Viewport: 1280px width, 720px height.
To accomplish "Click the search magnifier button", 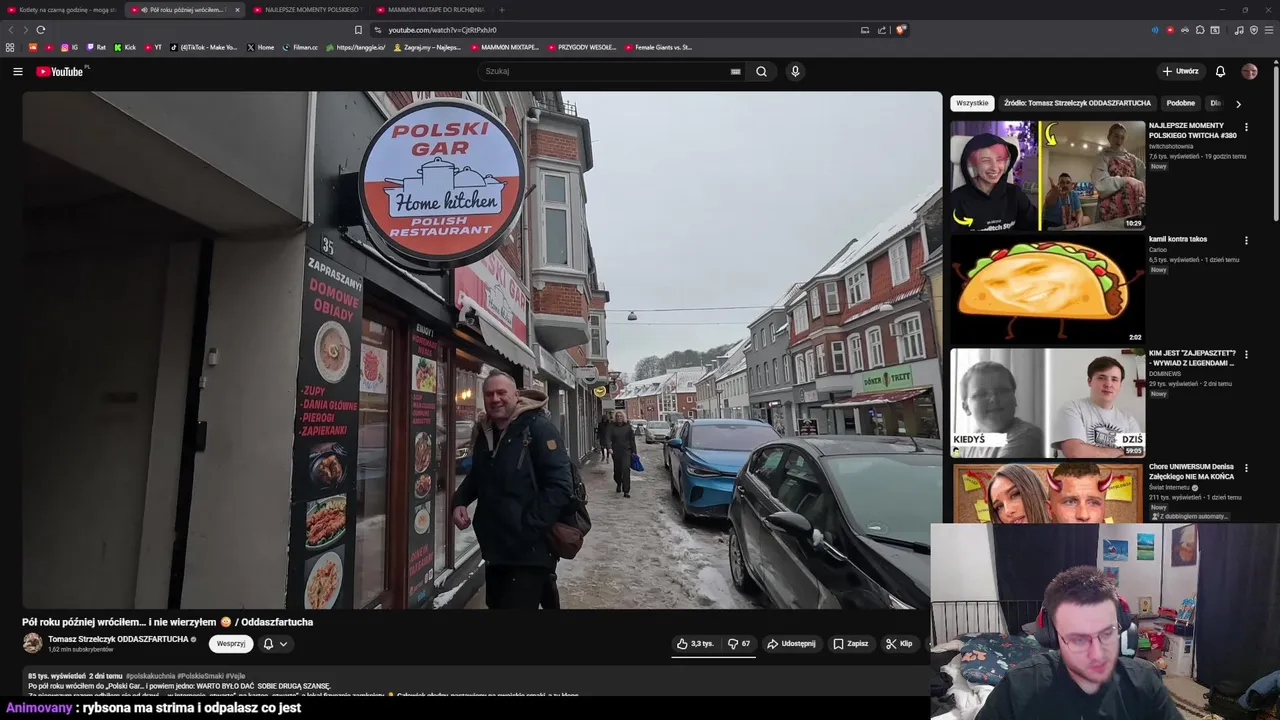I will (x=761, y=71).
